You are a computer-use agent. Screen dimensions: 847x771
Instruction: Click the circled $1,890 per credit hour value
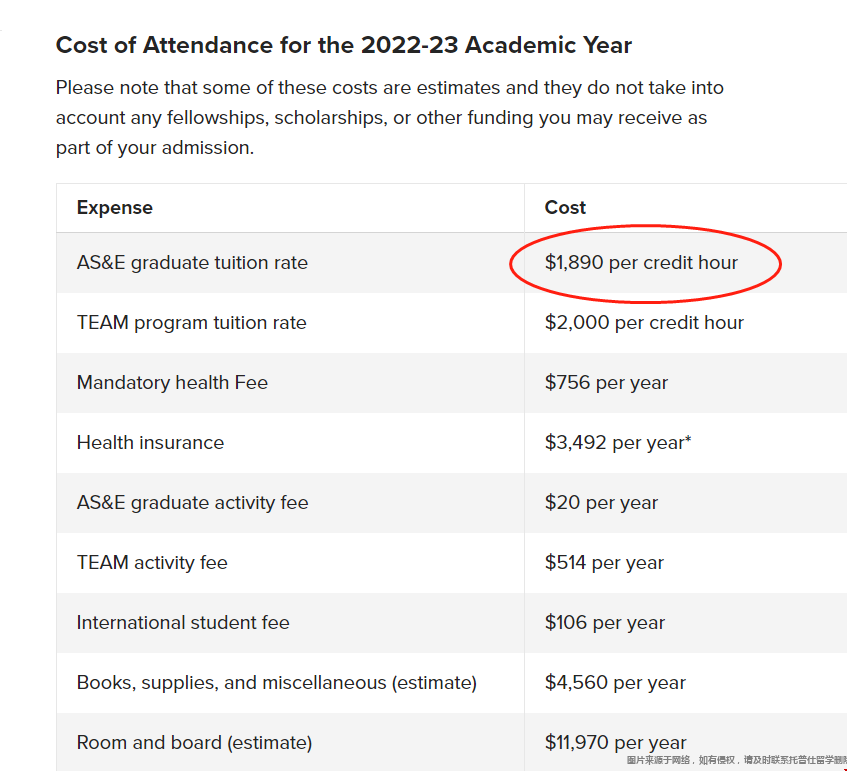641,263
